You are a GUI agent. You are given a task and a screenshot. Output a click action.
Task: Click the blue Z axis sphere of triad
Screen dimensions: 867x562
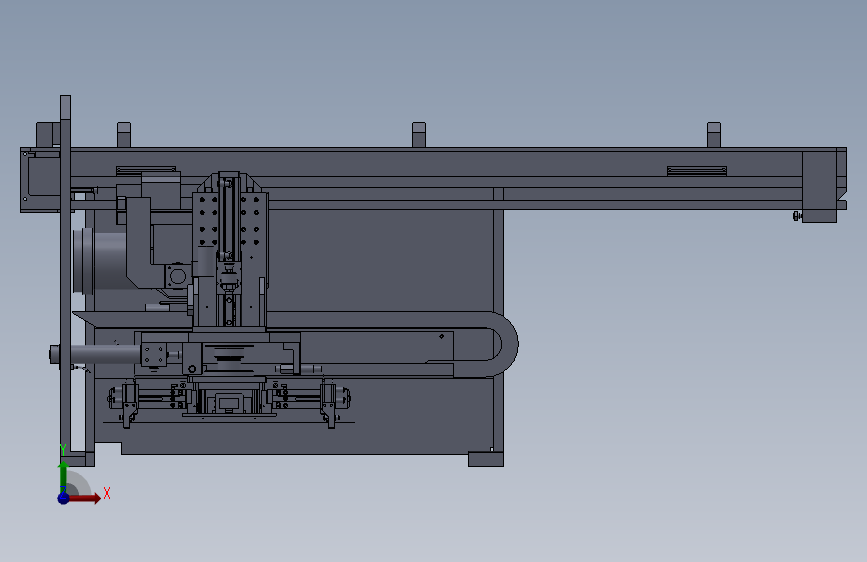click(x=63, y=498)
